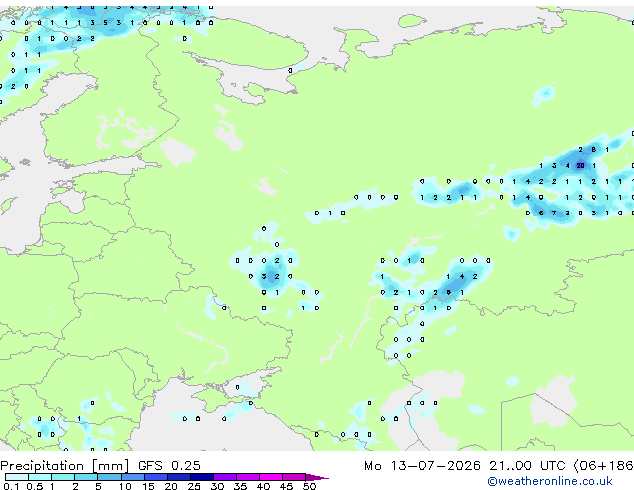Click the date 'Mo 13-07-2026' text
The width and height of the screenshot is (634, 490).
(422, 466)
